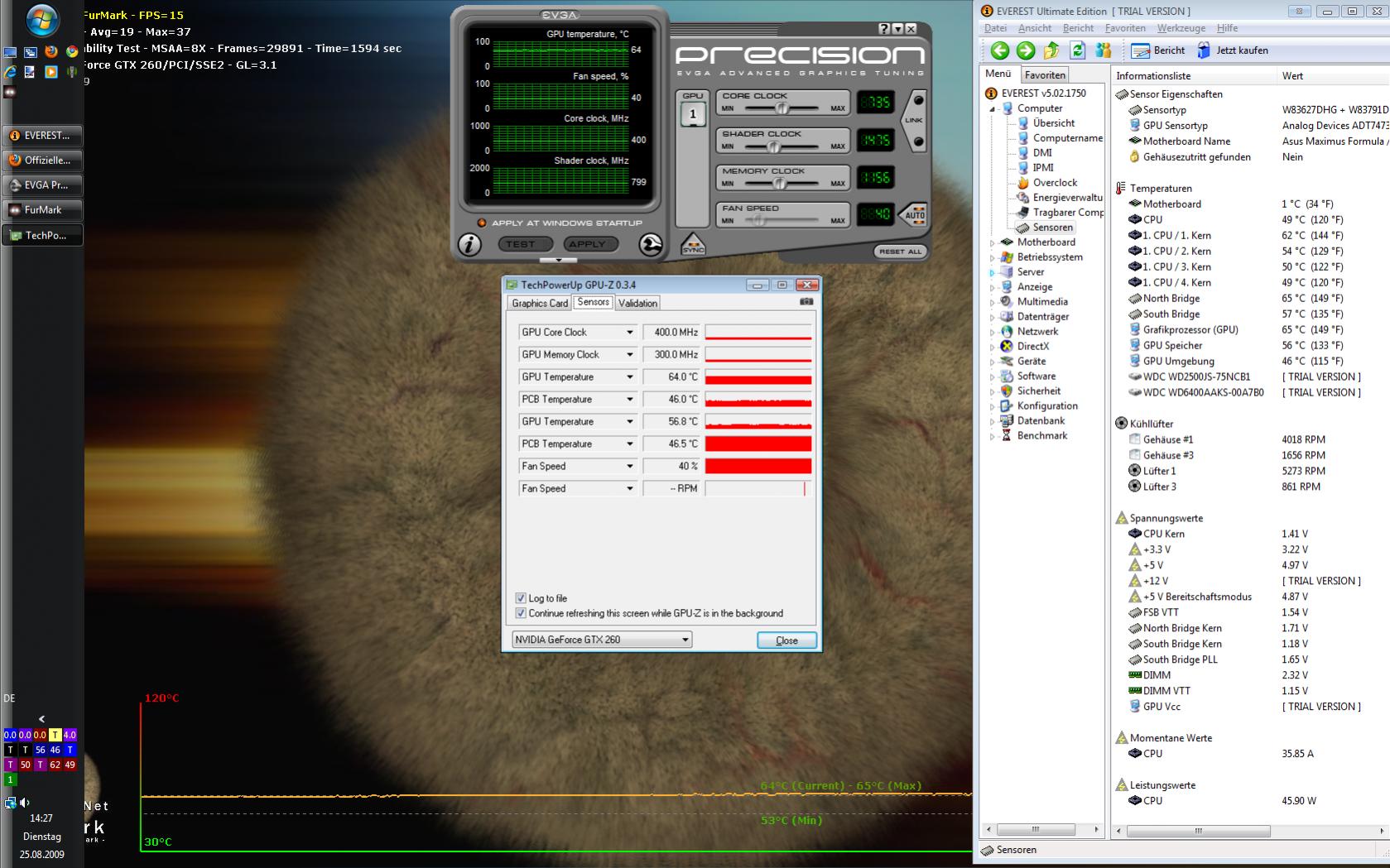Viewport: 1390px width, 868px height.
Task: Toggle AUTO fan speed control
Action: [x=915, y=215]
